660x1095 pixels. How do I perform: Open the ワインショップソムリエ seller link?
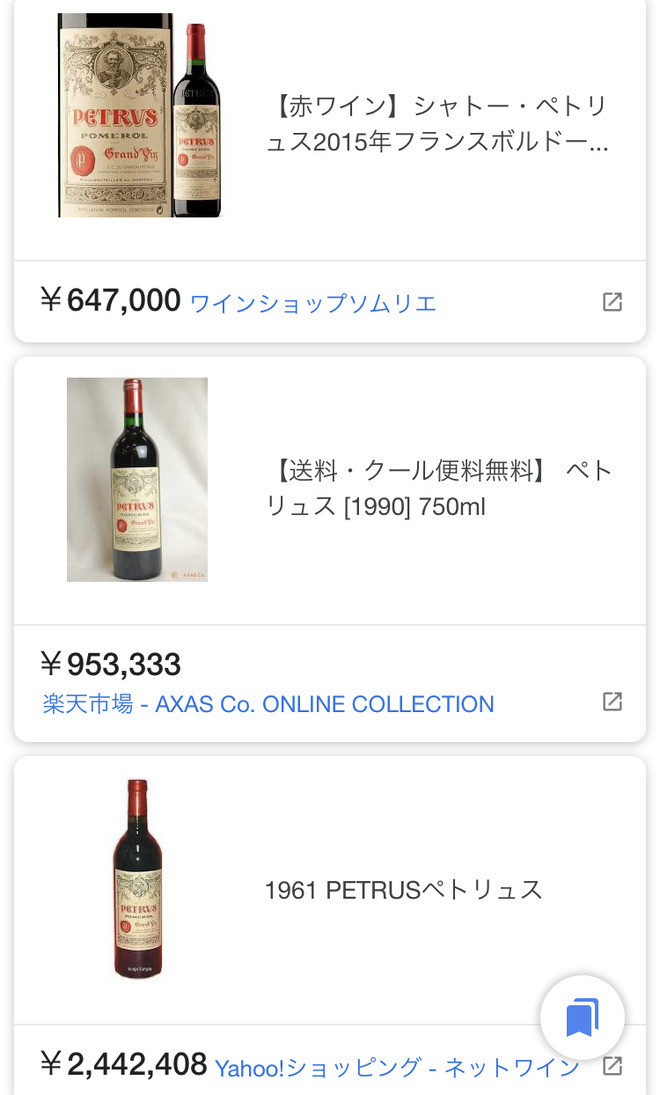pyautogui.click(x=313, y=303)
